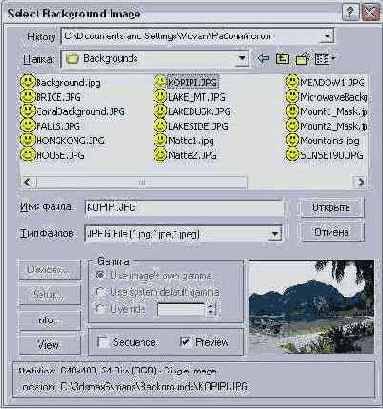Select the Background.jpg file icon
The image size is (383, 409).
pyautogui.click(x=28, y=82)
